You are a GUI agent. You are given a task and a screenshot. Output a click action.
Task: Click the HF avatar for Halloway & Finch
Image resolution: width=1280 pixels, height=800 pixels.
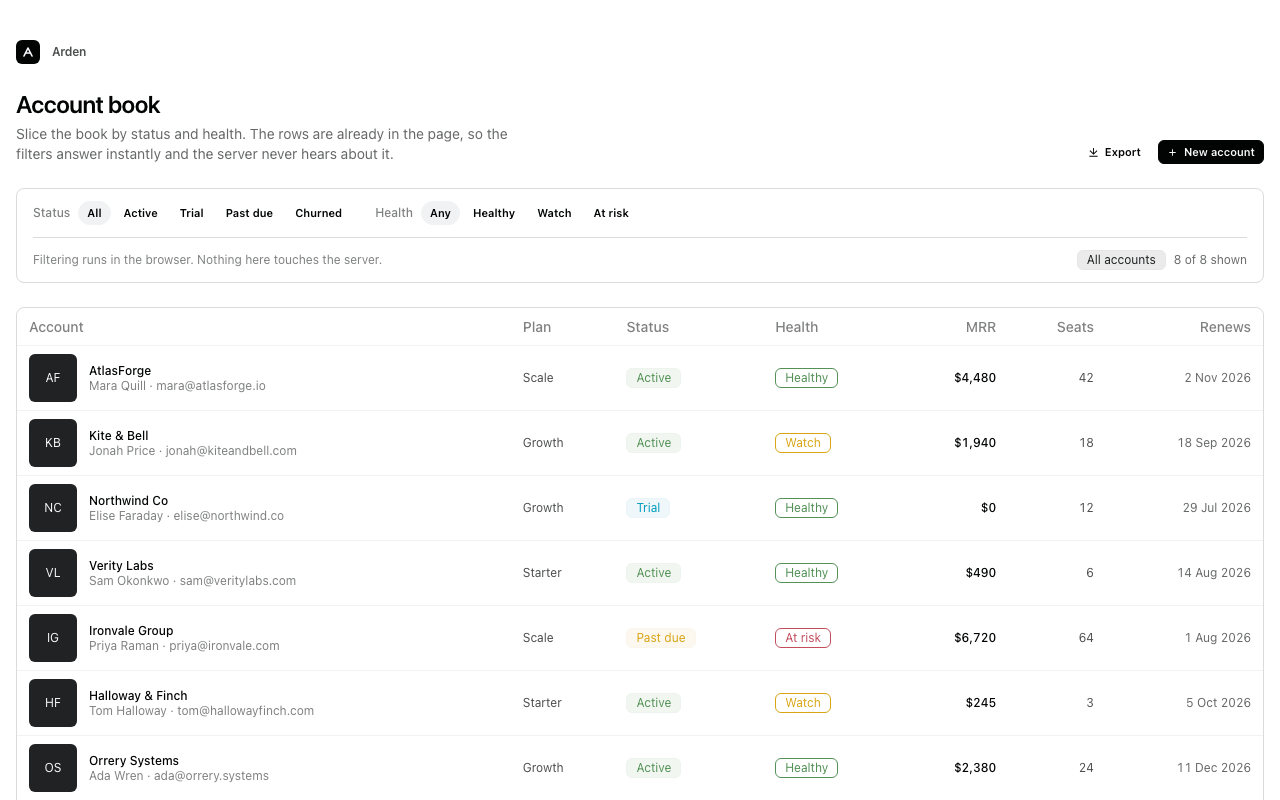pyautogui.click(x=53, y=703)
